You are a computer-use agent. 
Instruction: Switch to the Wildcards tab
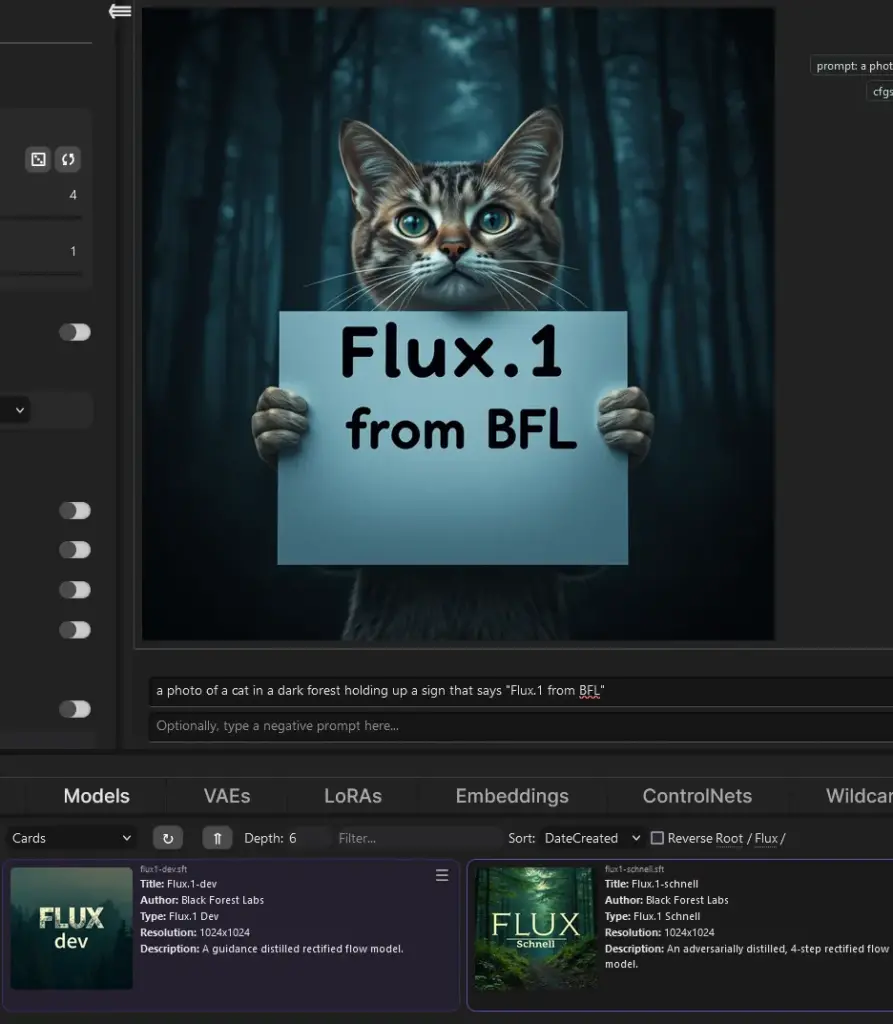coord(858,796)
